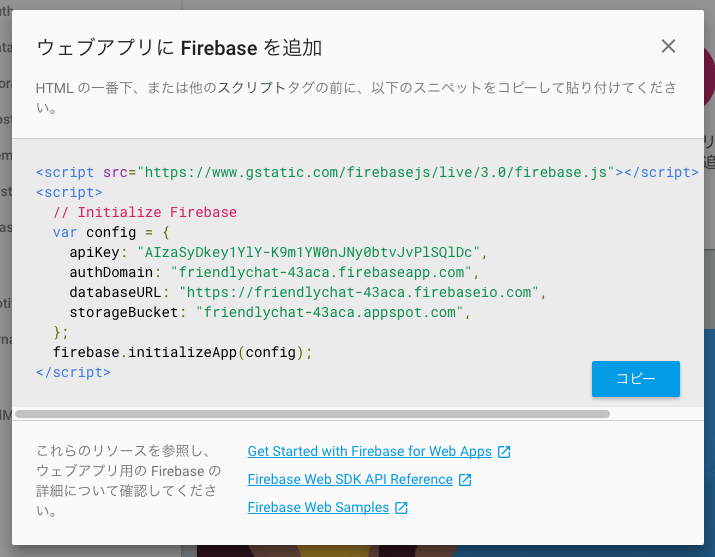Click the apiKey value string
This screenshot has width=715, height=557.
(x=309, y=252)
